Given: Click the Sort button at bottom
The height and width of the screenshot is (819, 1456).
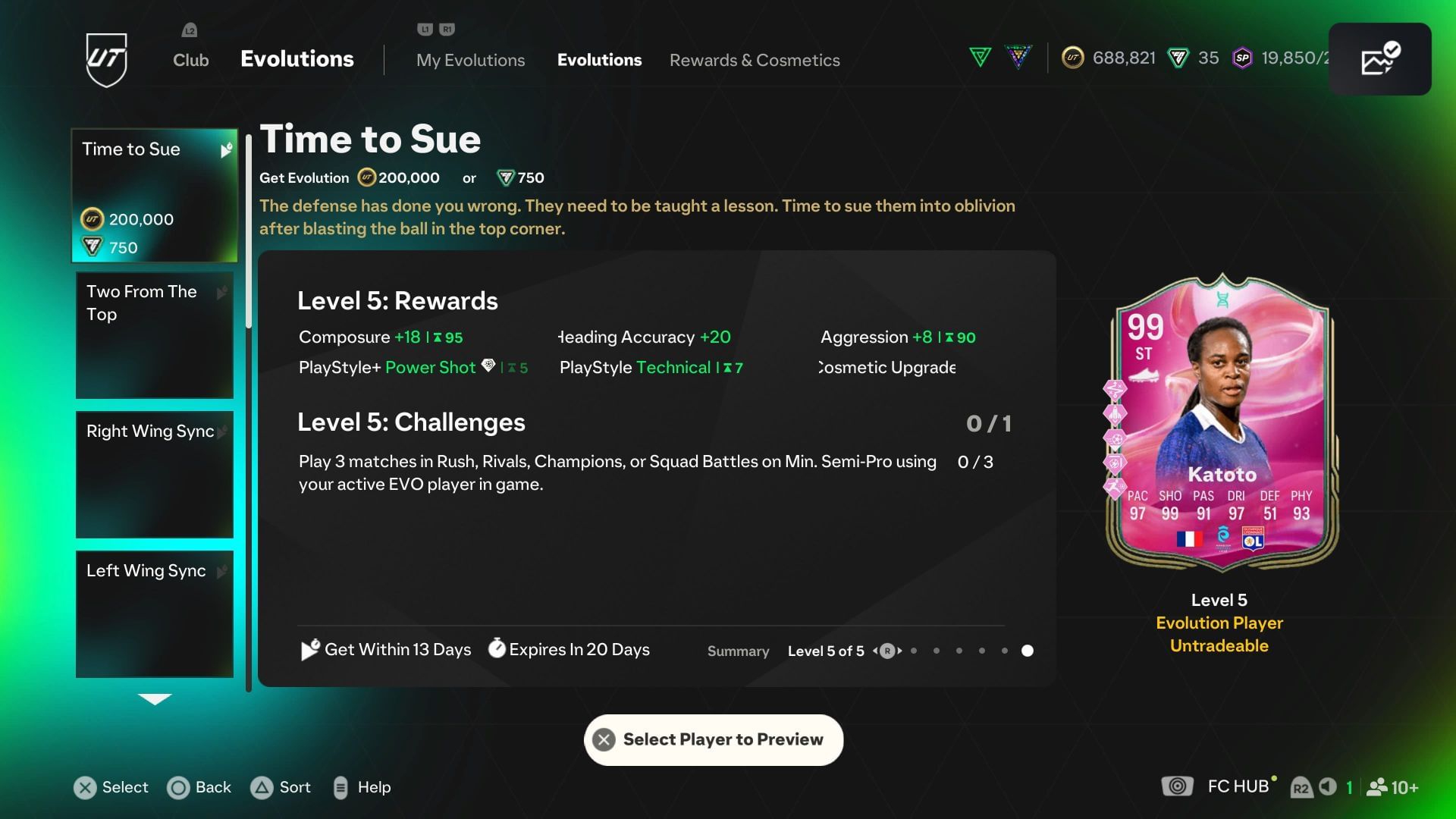Looking at the screenshot, I should (281, 787).
